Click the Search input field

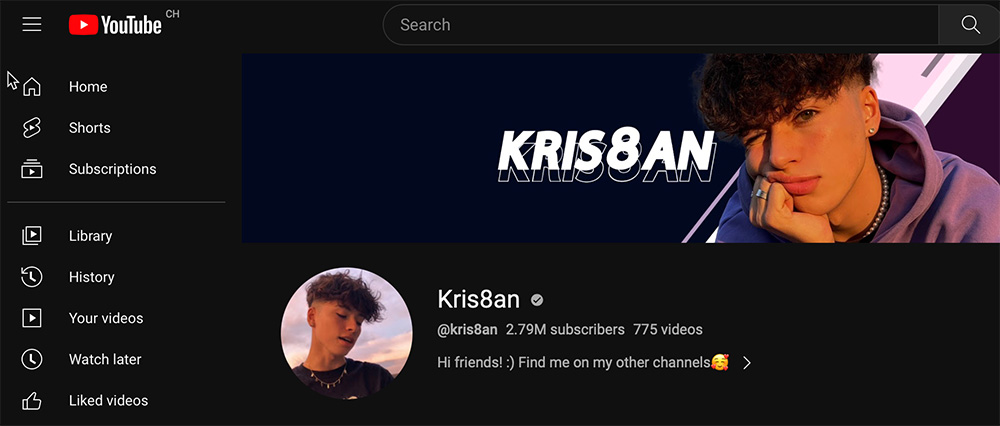[661, 25]
